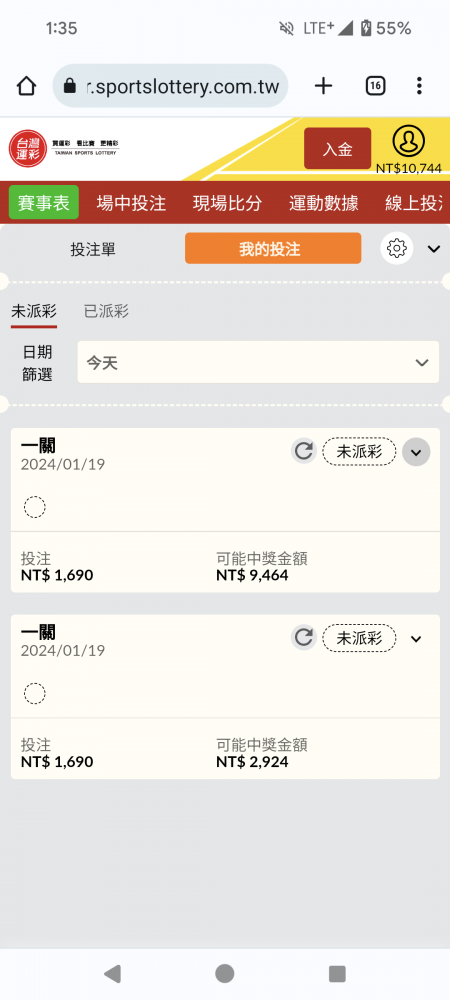The width and height of the screenshot is (450, 1000).
Task: Tap the browser home icon
Action: [x=26, y=85]
